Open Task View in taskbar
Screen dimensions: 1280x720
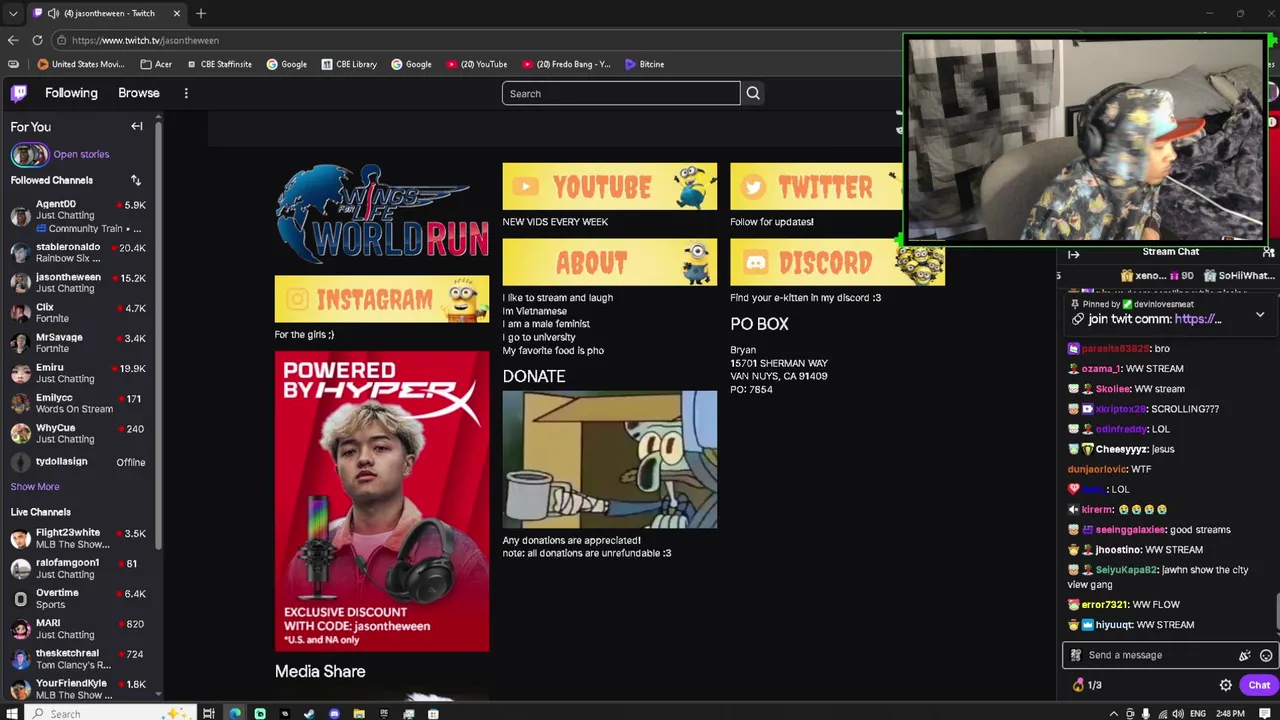point(208,713)
